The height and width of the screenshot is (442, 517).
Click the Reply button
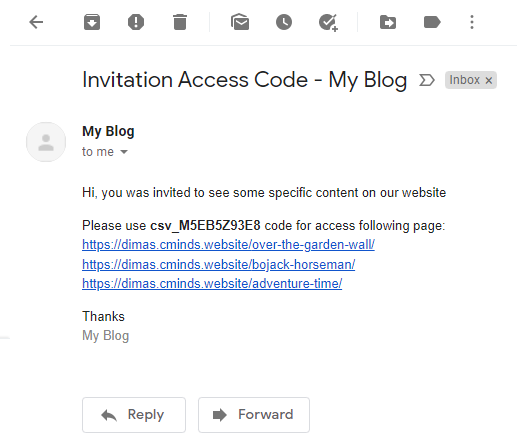click(134, 415)
